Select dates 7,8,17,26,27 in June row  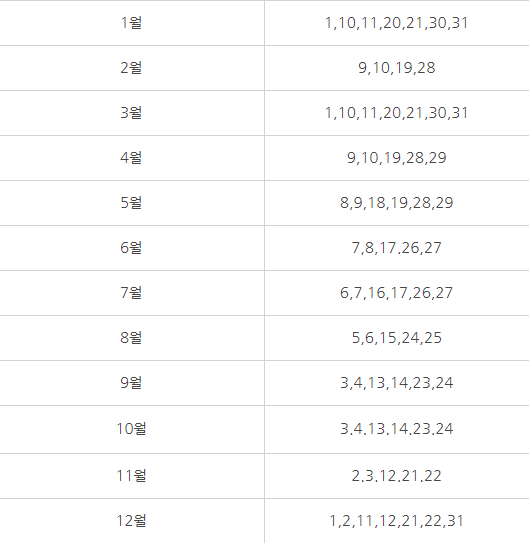coord(396,248)
